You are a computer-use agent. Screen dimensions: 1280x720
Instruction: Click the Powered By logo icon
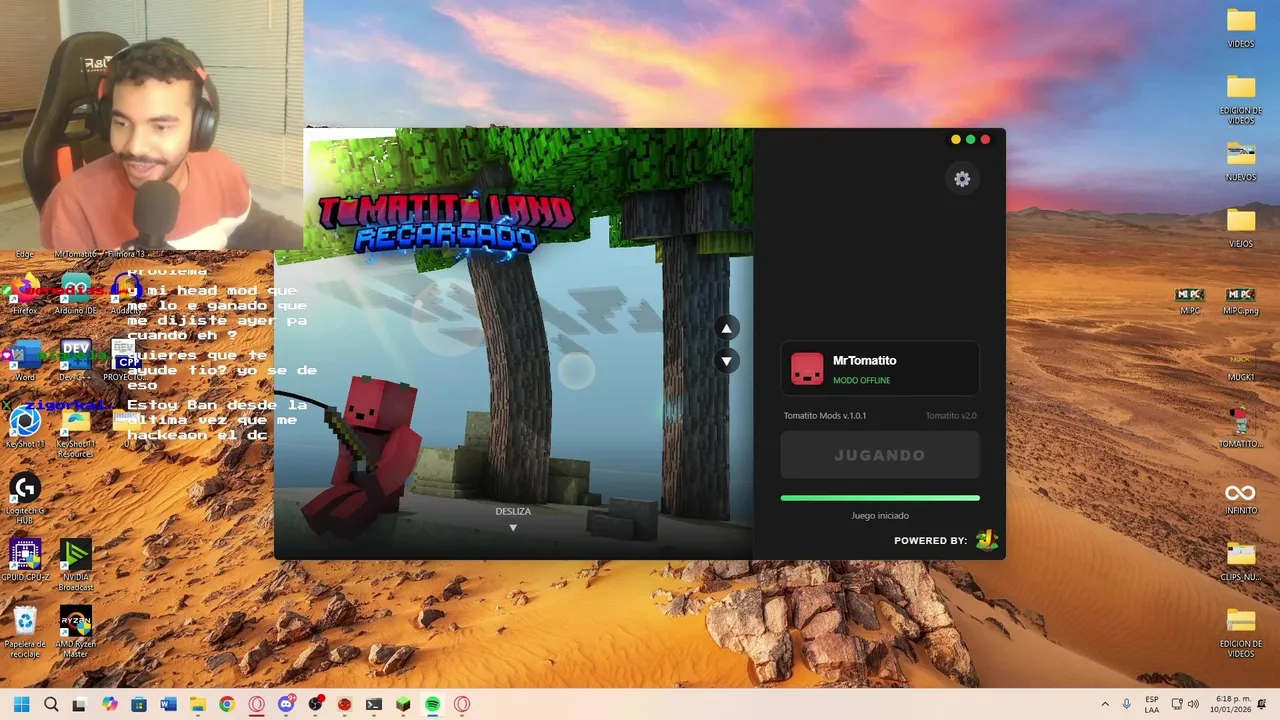pos(987,540)
